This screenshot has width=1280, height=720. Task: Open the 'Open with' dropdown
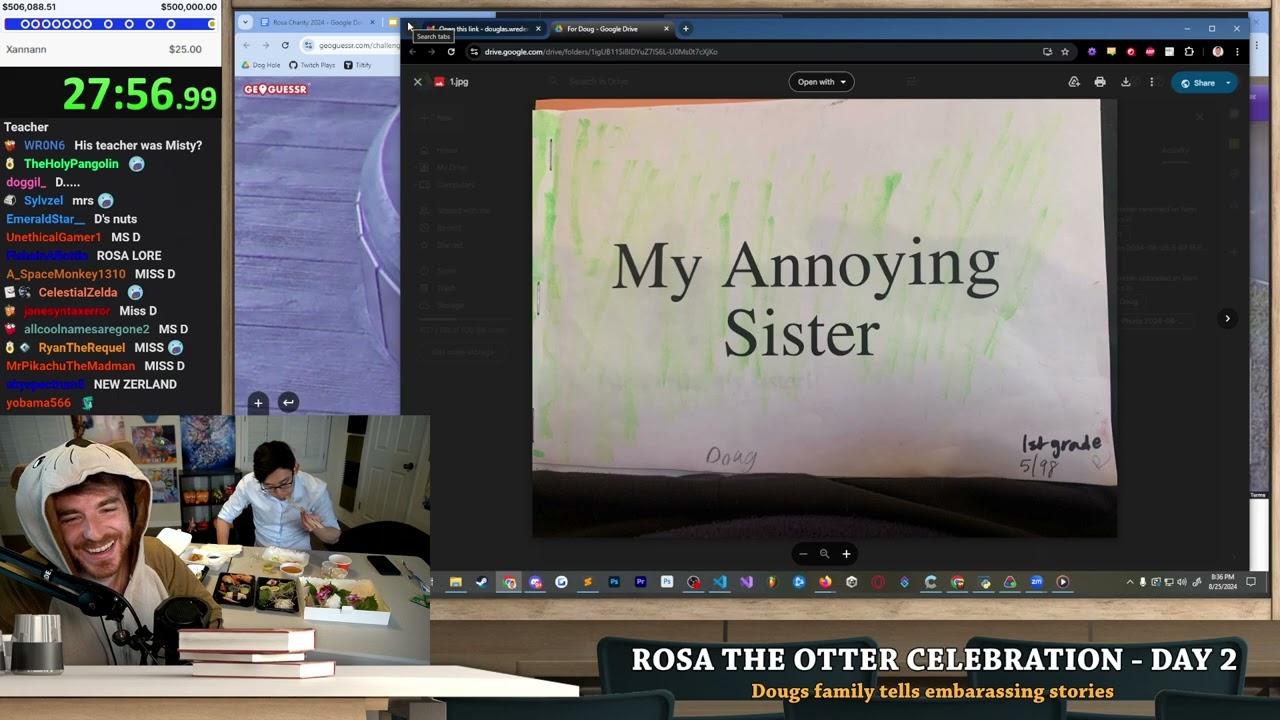(x=822, y=82)
